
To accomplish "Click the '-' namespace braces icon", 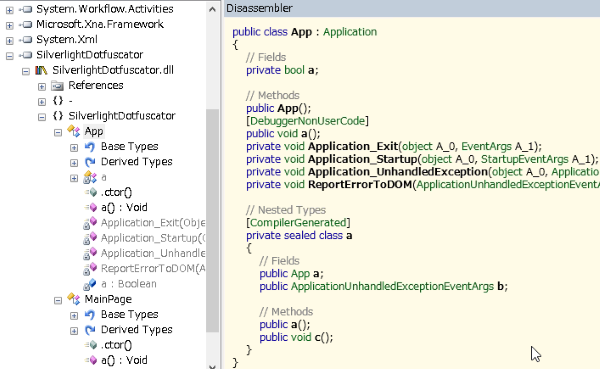I will (x=58, y=101).
